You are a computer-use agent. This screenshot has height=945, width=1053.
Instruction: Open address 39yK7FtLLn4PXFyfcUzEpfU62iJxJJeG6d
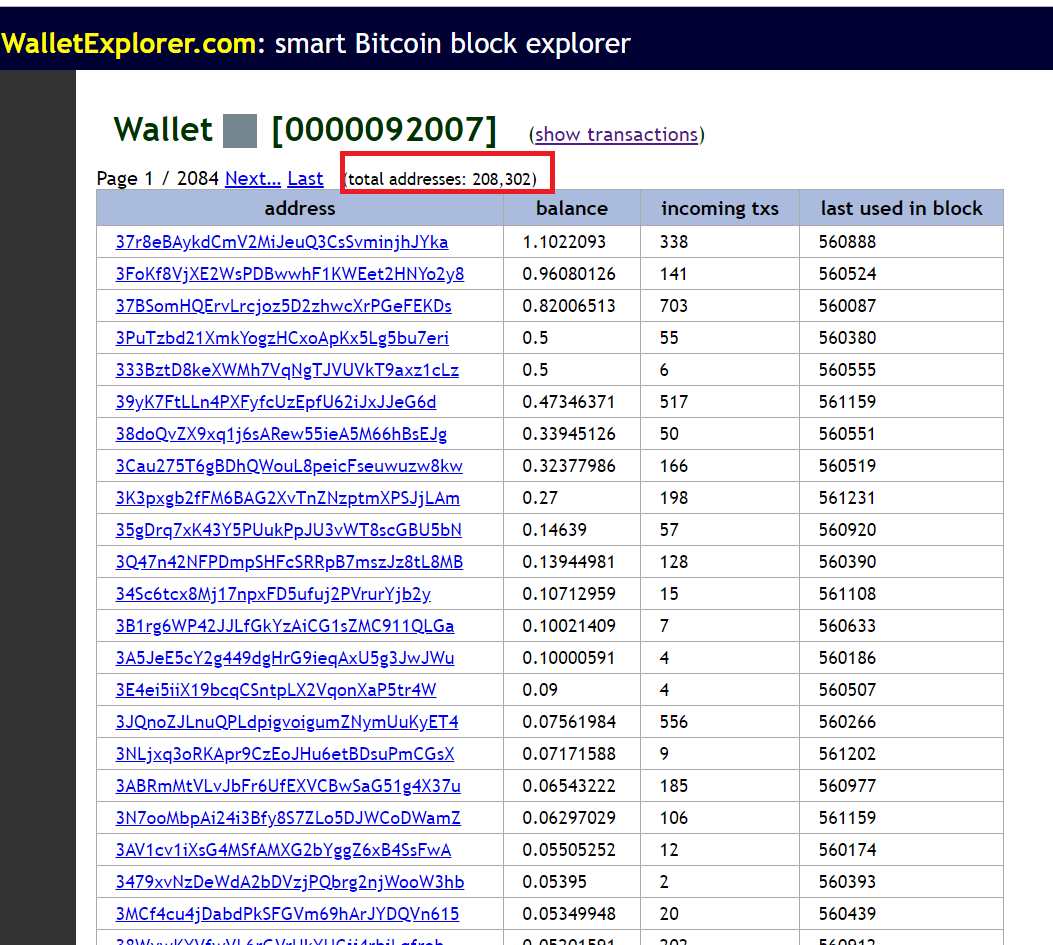(x=276, y=402)
